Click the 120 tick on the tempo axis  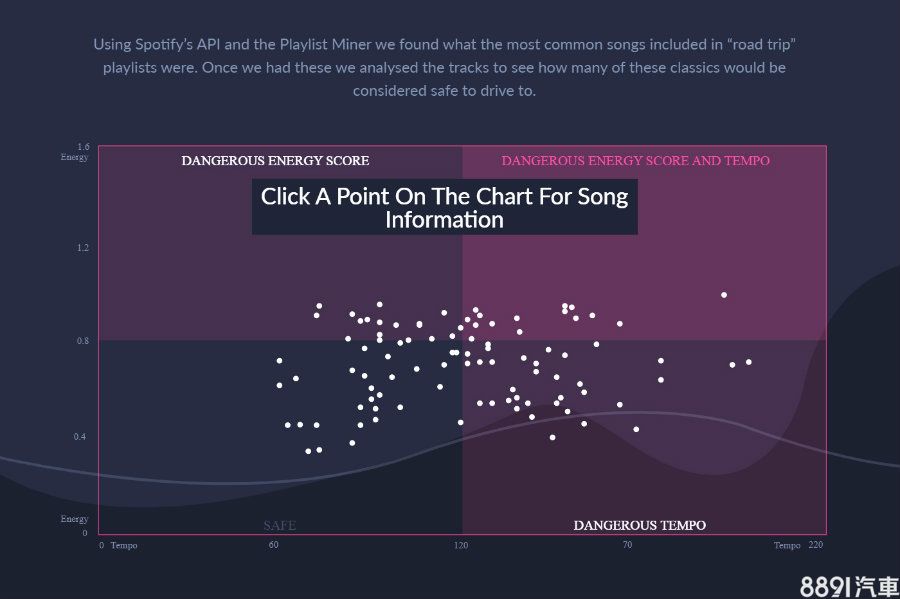tap(461, 546)
